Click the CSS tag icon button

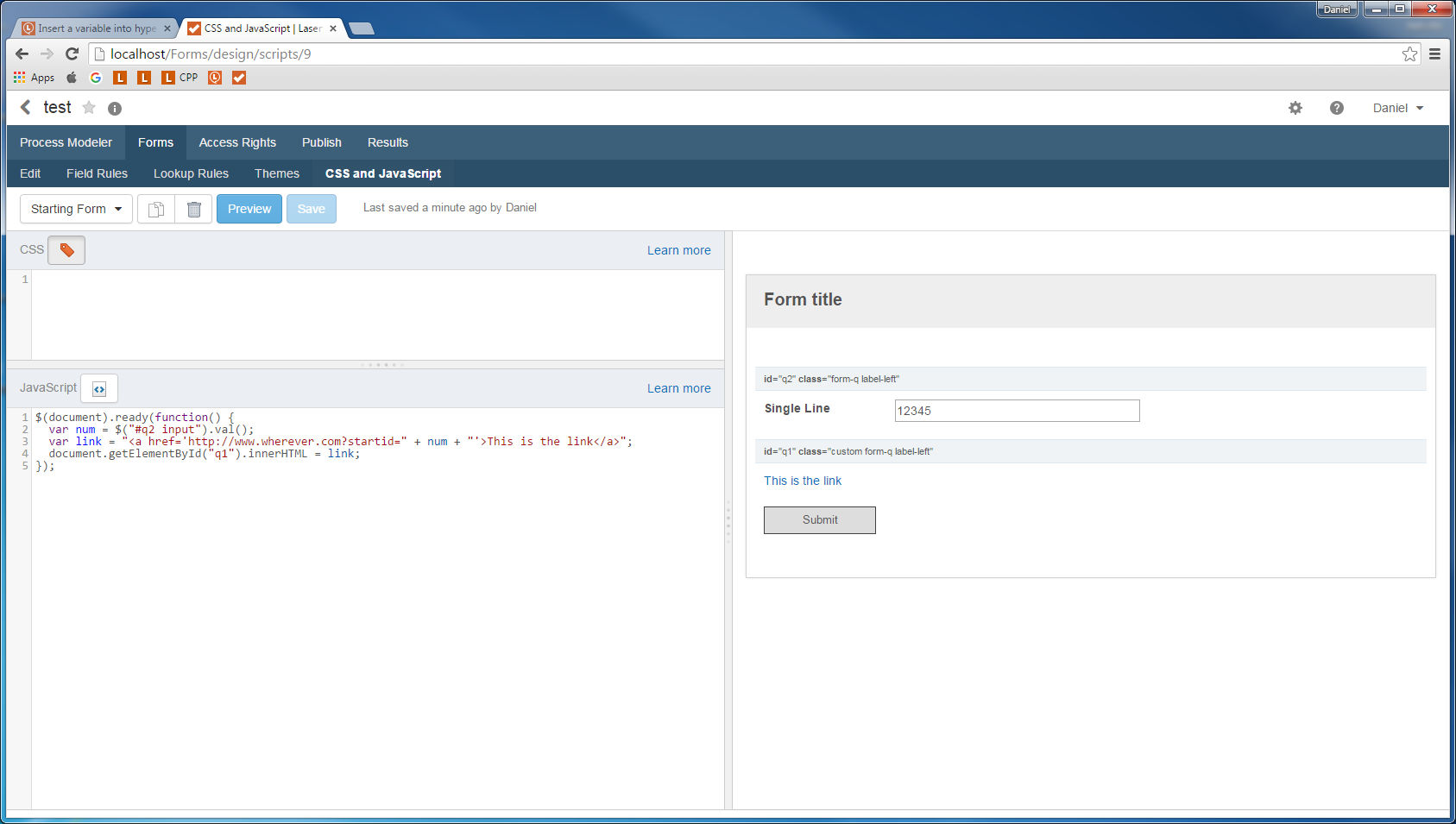66,250
